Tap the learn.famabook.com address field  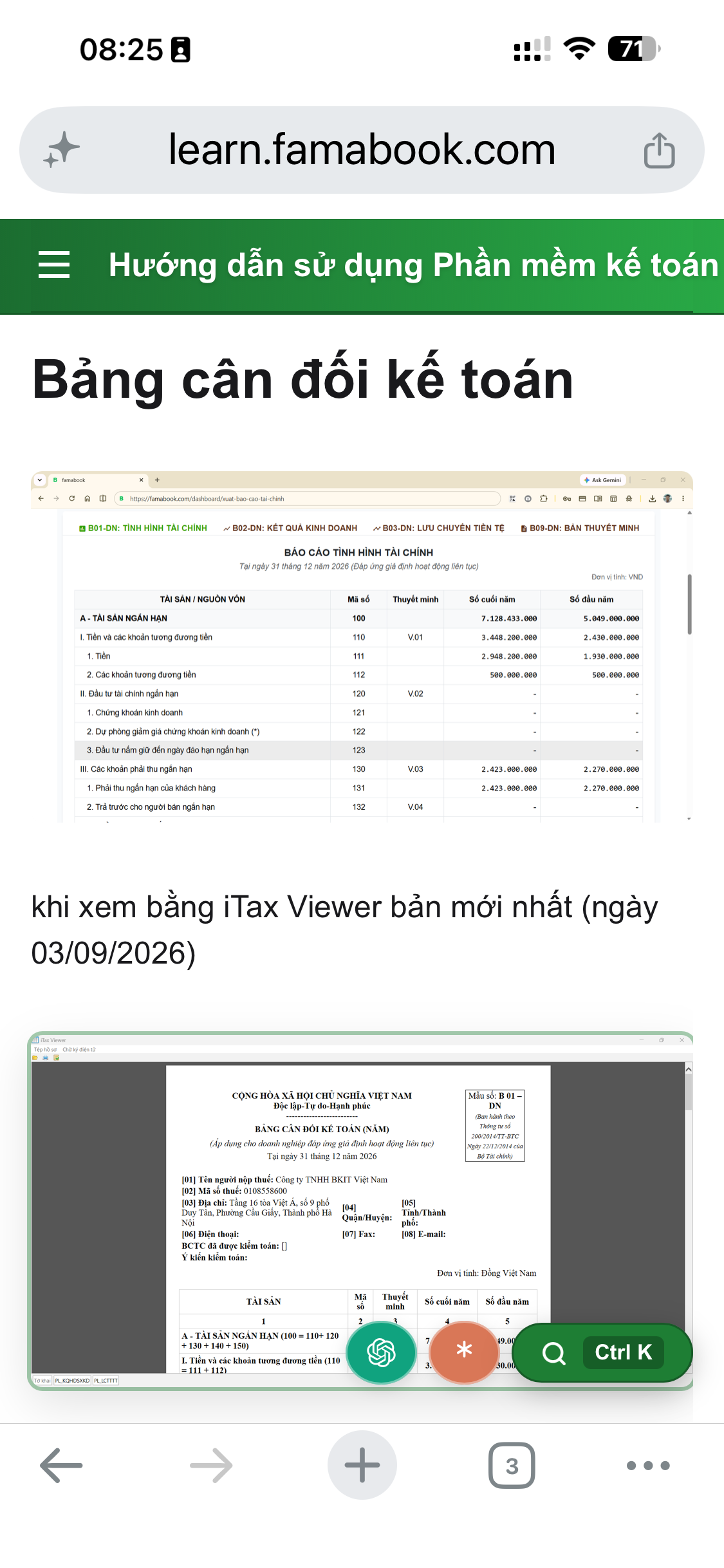click(362, 150)
